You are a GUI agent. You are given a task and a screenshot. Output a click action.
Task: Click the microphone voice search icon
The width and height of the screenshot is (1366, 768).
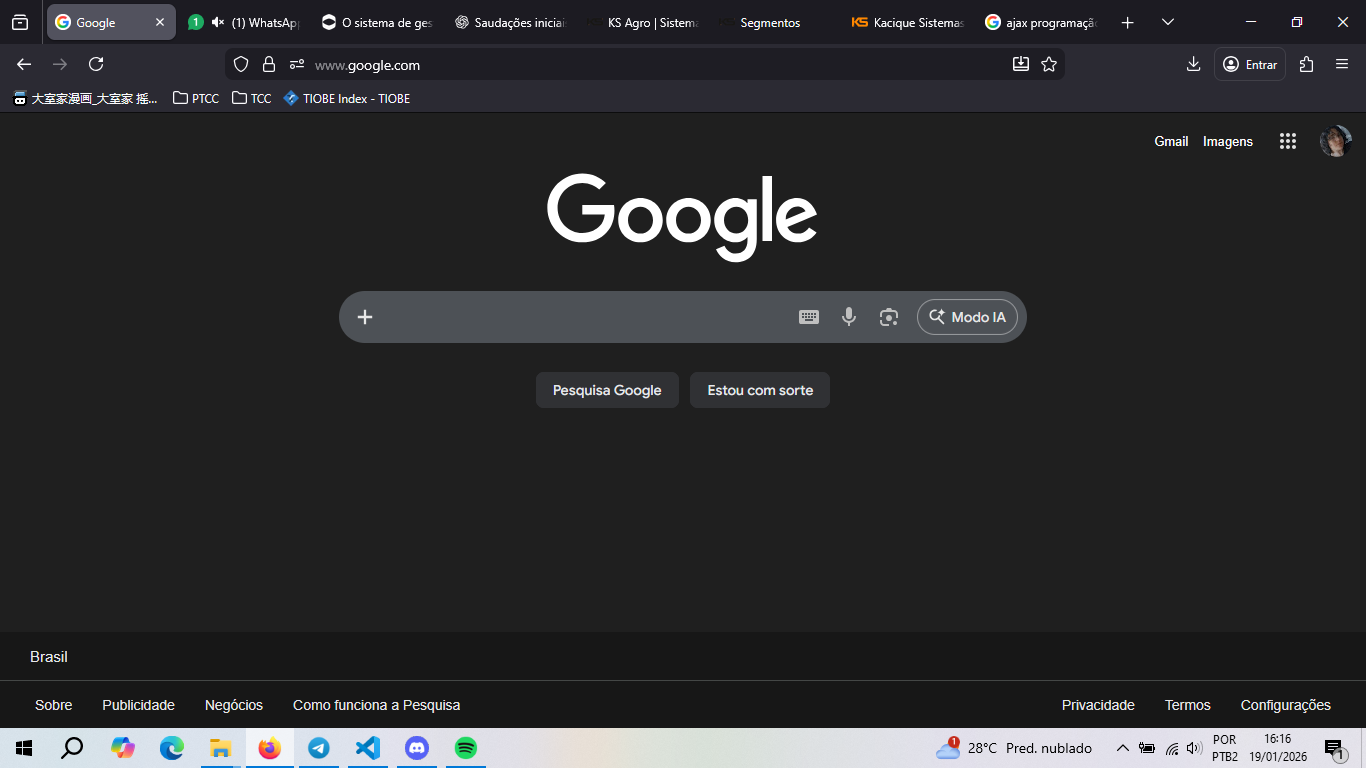click(848, 317)
